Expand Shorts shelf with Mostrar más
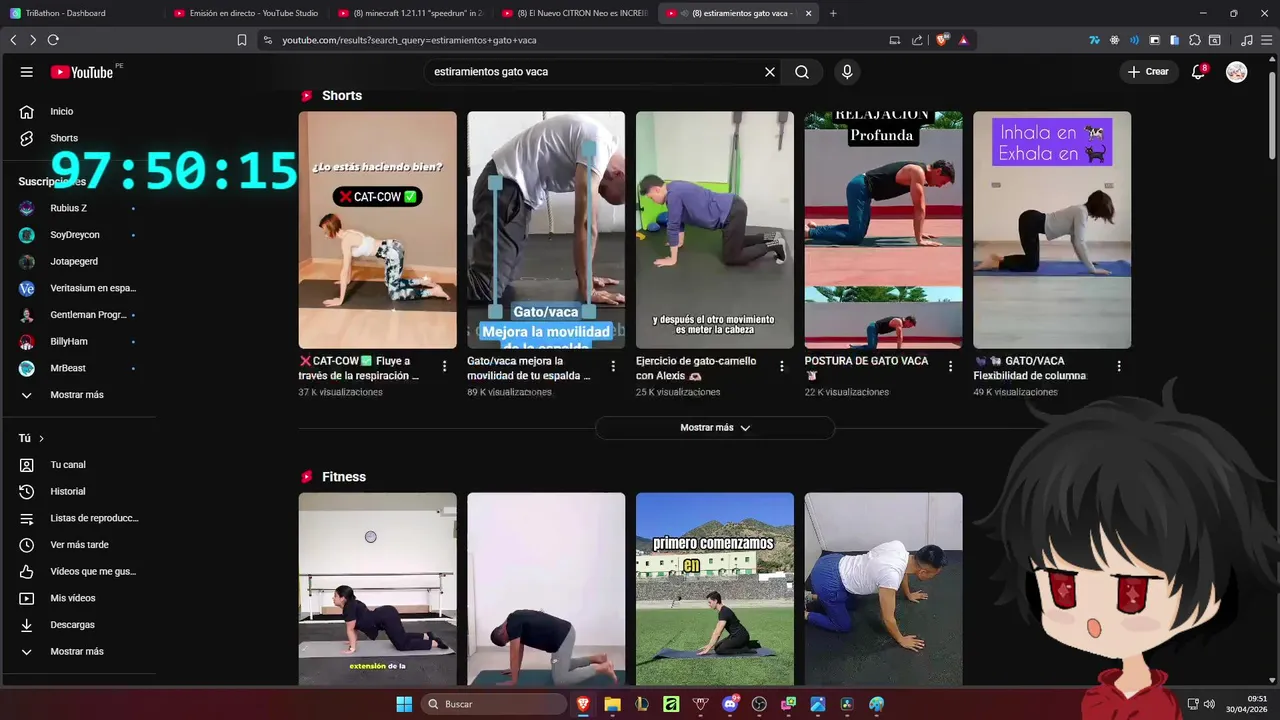The height and width of the screenshot is (720, 1280). 715,428
